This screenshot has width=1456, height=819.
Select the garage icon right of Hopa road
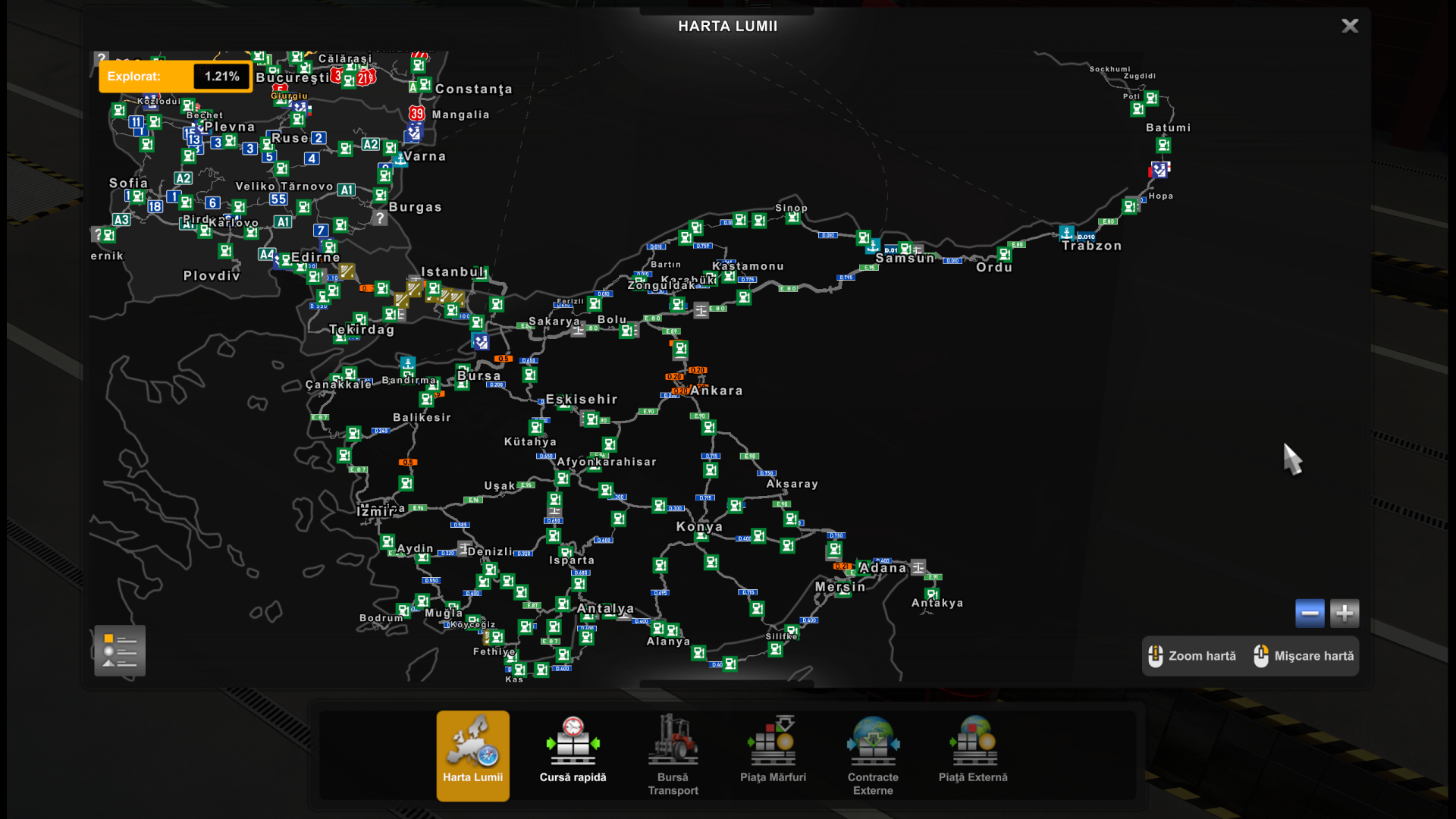(x=1130, y=206)
